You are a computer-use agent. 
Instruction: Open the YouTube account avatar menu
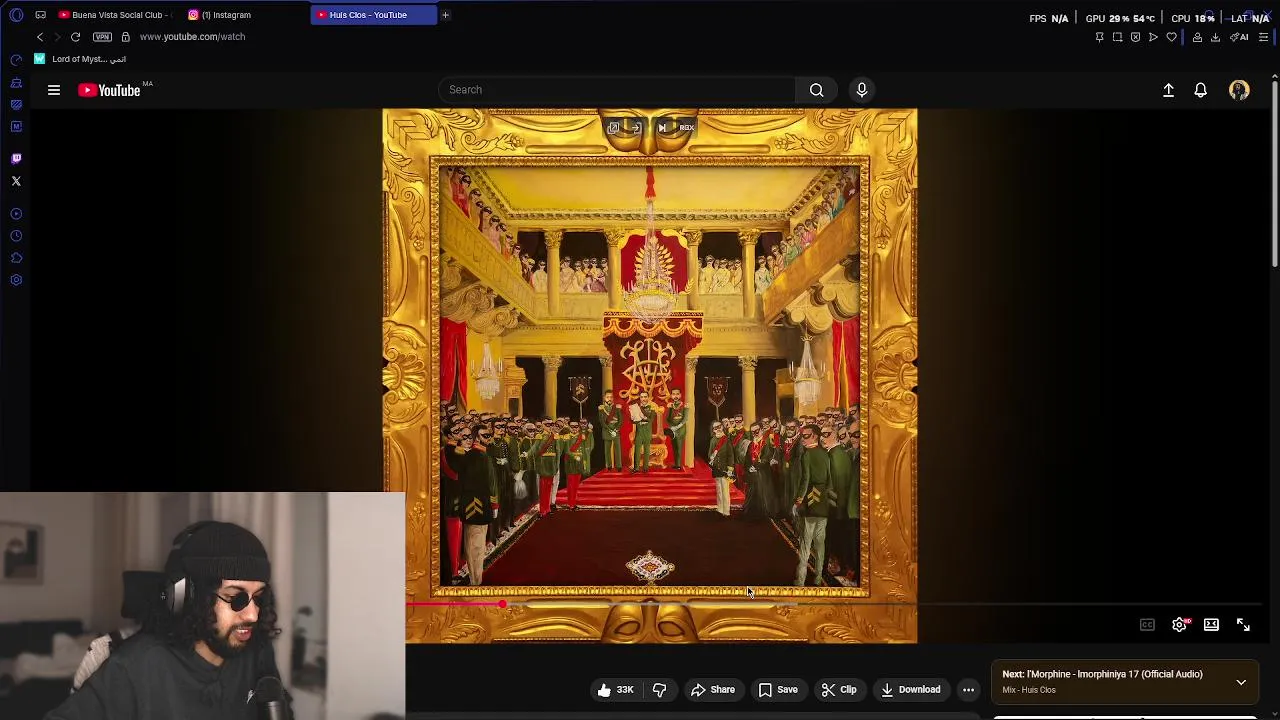pyautogui.click(x=1239, y=90)
